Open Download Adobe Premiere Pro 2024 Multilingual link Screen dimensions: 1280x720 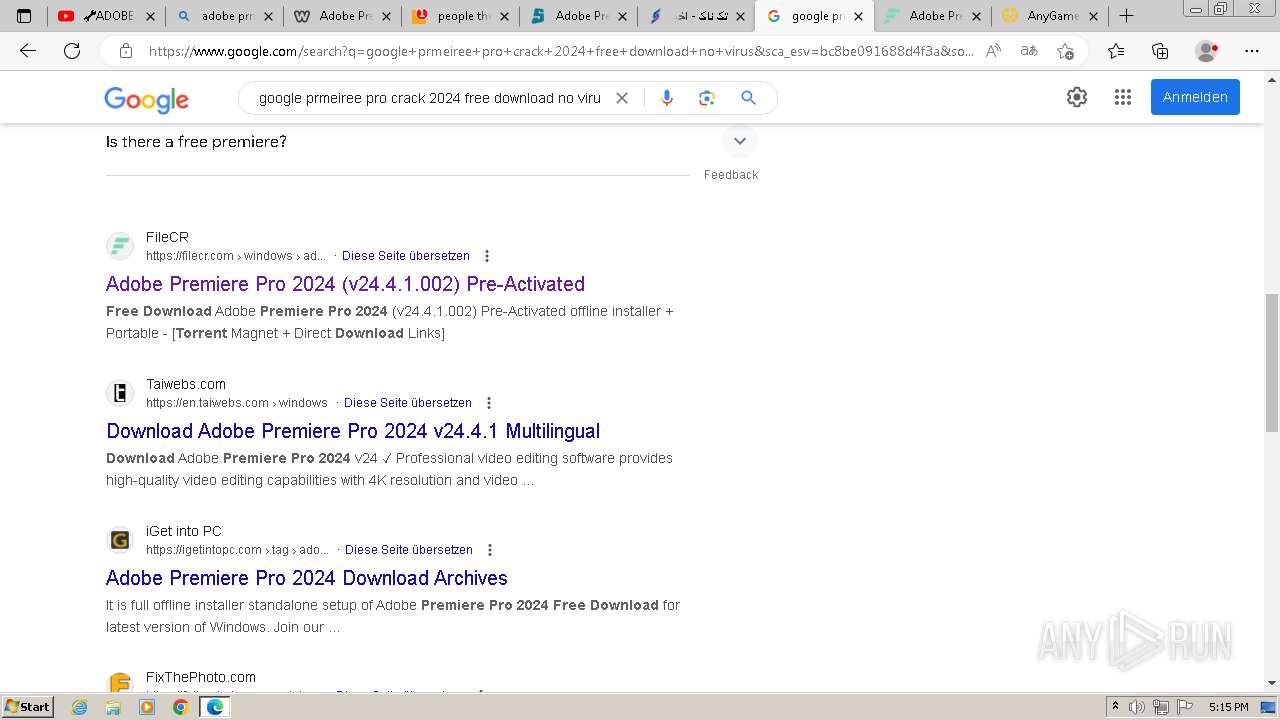[x=353, y=431]
